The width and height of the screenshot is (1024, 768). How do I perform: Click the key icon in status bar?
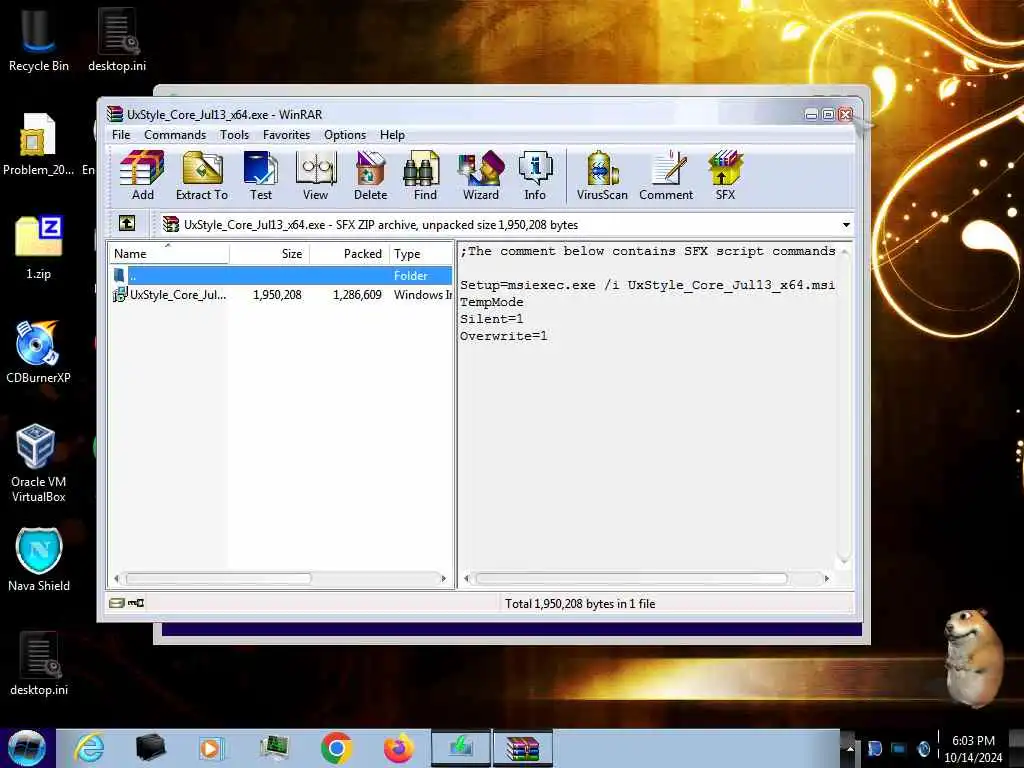[136, 603]
